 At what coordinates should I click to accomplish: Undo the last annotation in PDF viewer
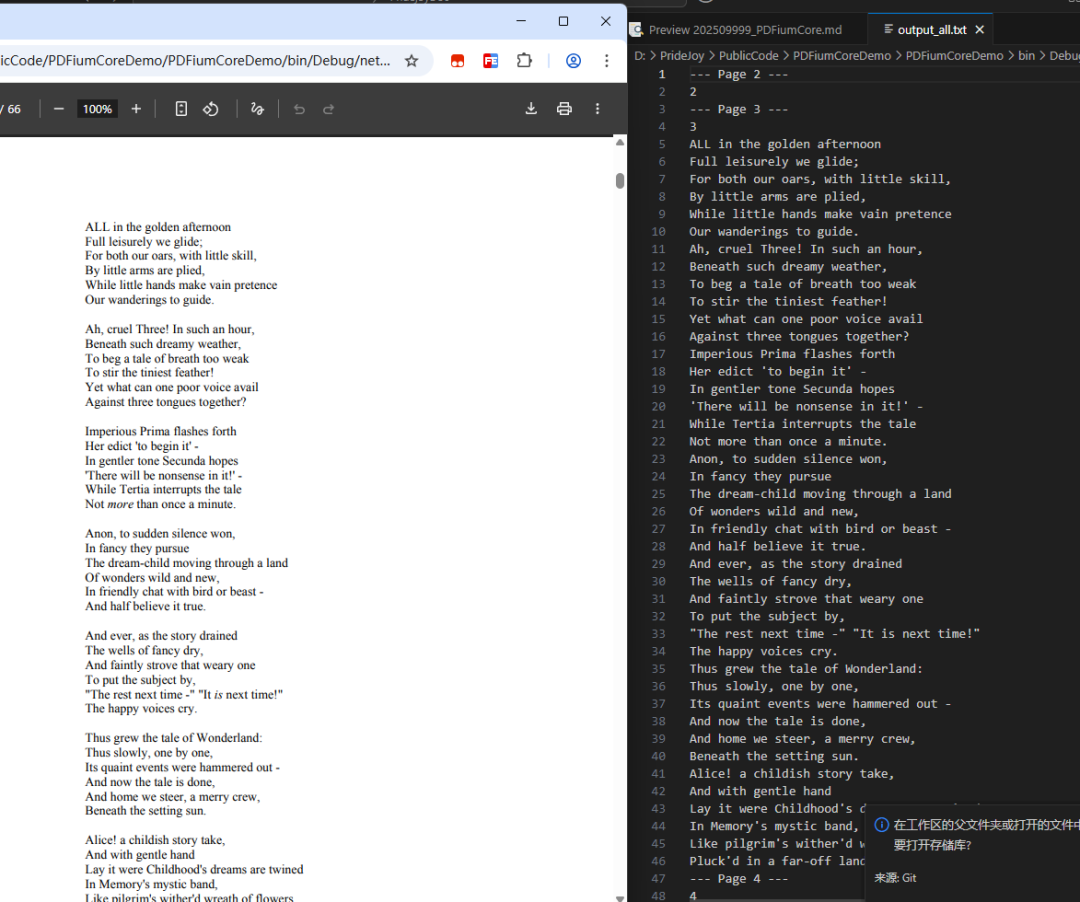tap(299, 108)
